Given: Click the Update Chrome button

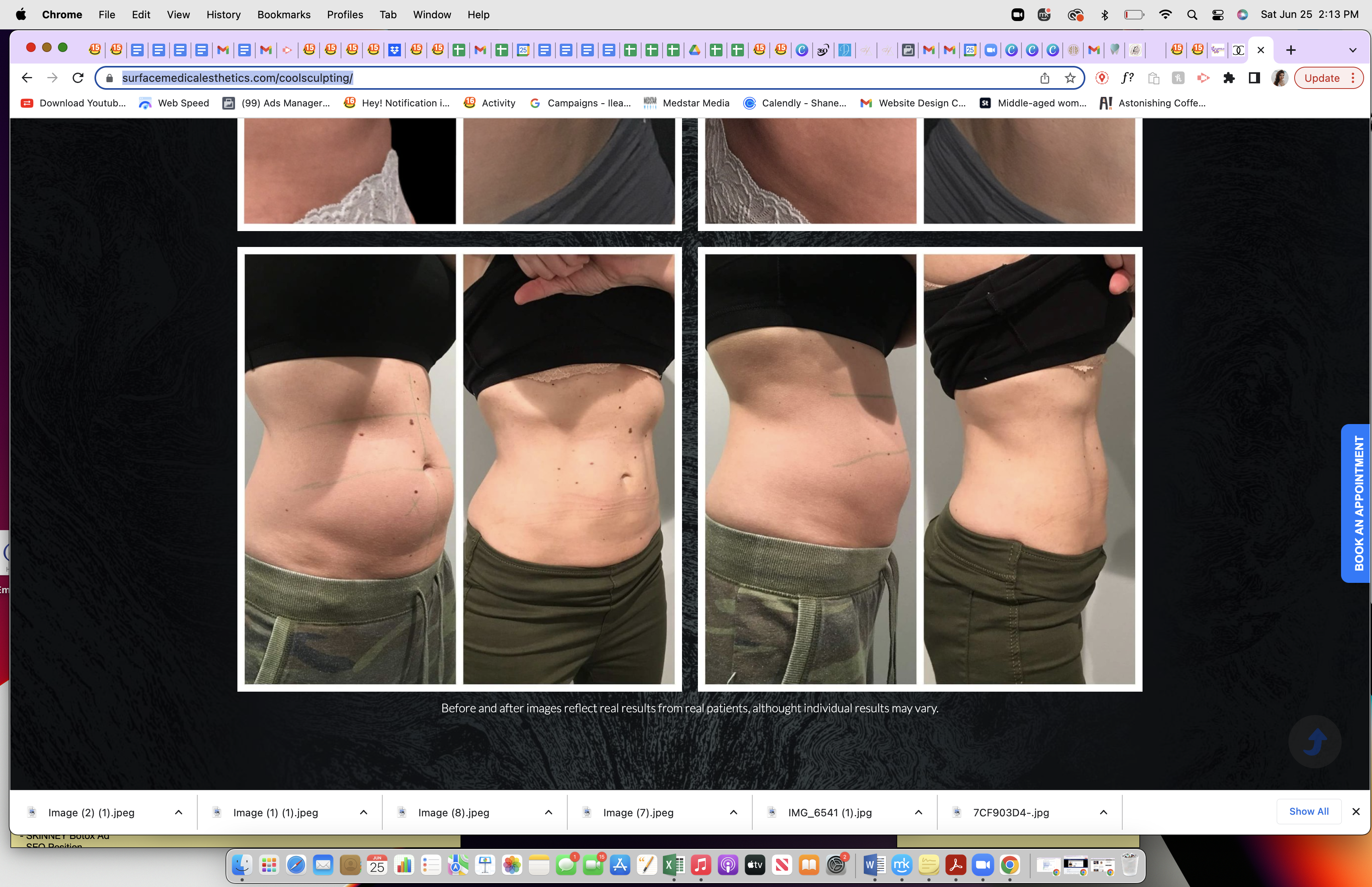Looking at the screenshot, I should point(1328,78).
